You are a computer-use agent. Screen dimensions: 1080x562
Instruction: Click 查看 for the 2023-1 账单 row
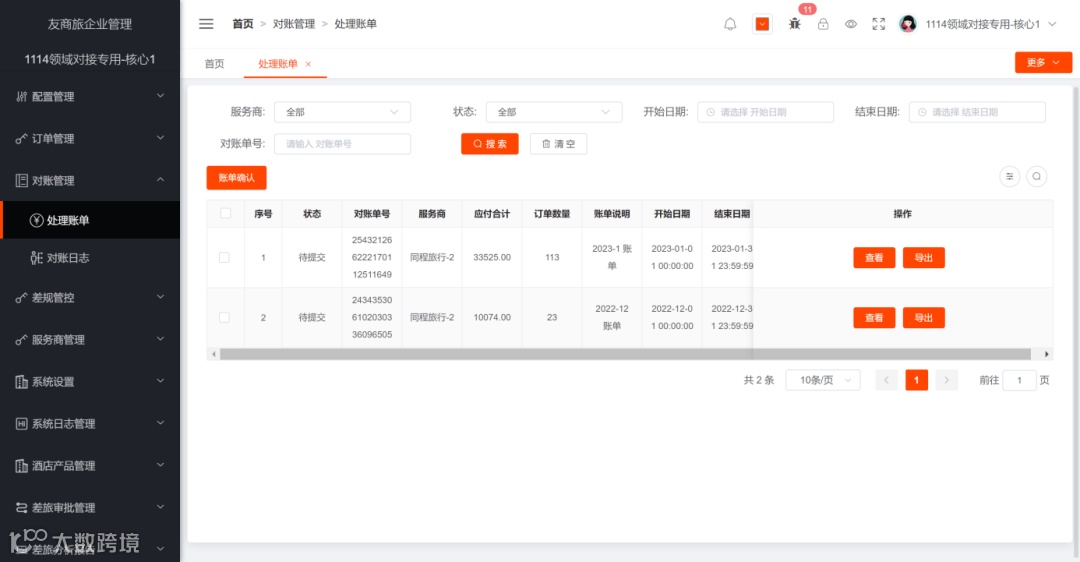[874, 258]
